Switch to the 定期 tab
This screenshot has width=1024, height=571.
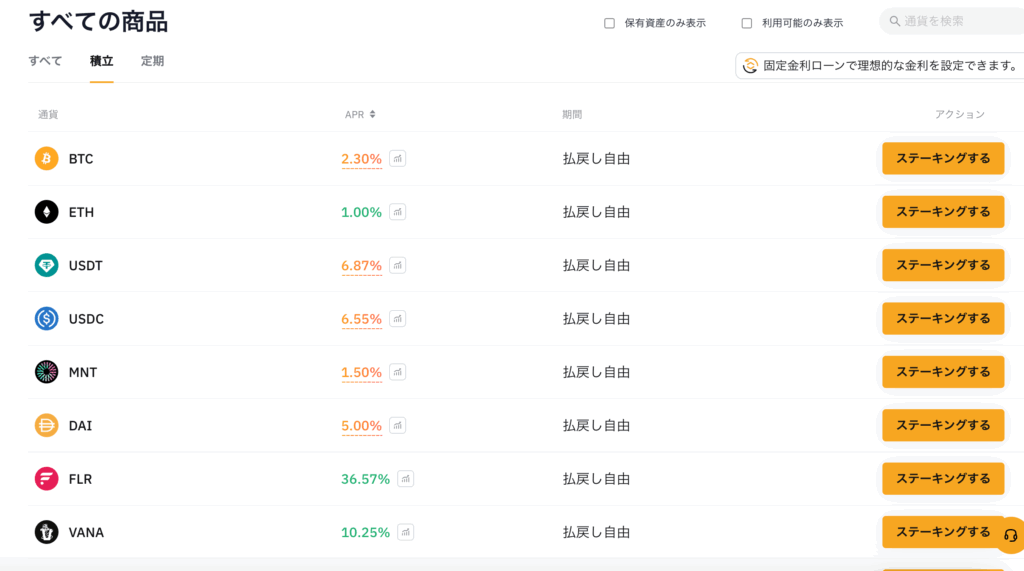(x=152, y=61)
